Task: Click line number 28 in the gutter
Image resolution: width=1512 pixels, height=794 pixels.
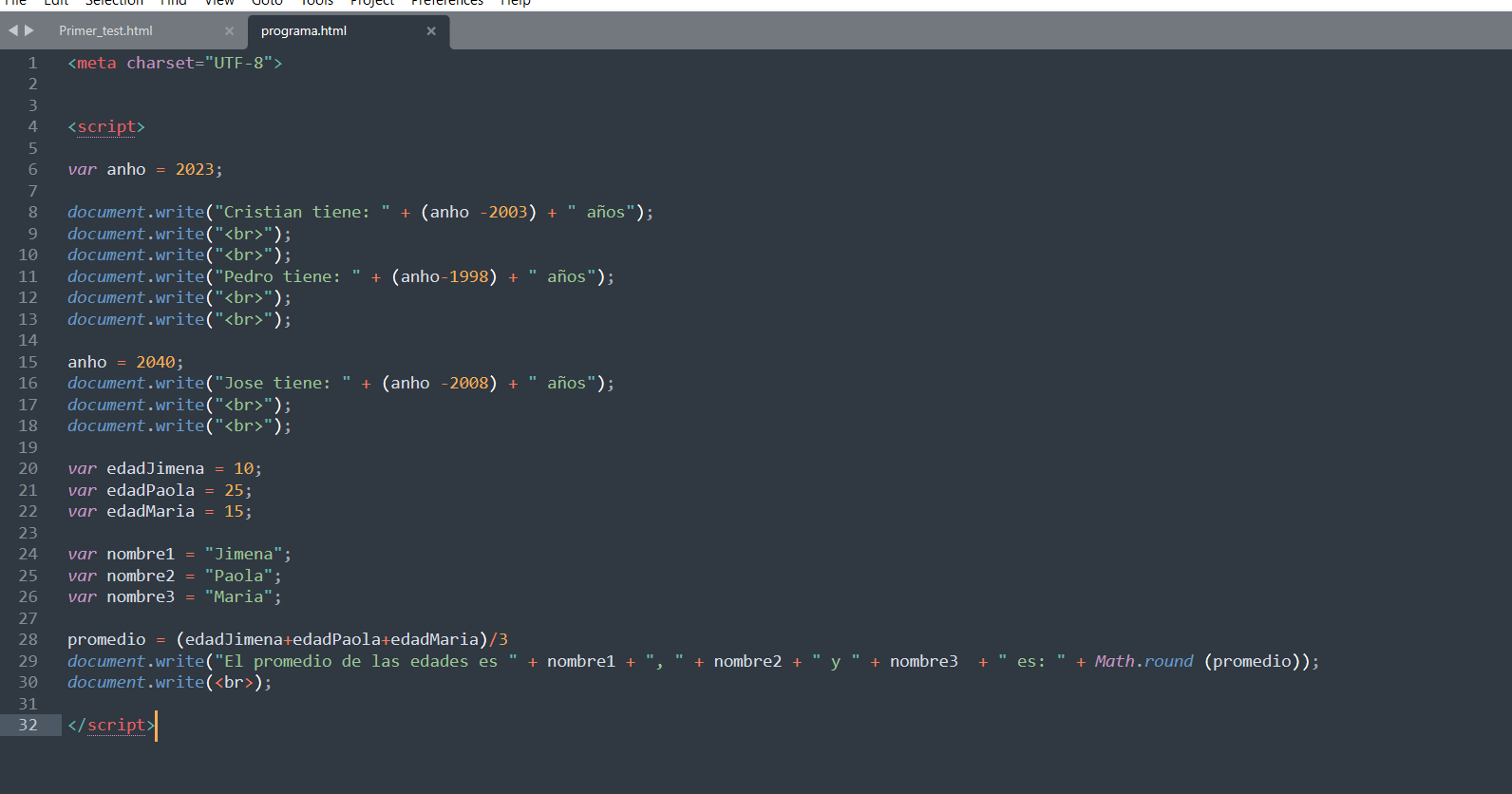Action: pyautogui.click(x=28, y=640)
